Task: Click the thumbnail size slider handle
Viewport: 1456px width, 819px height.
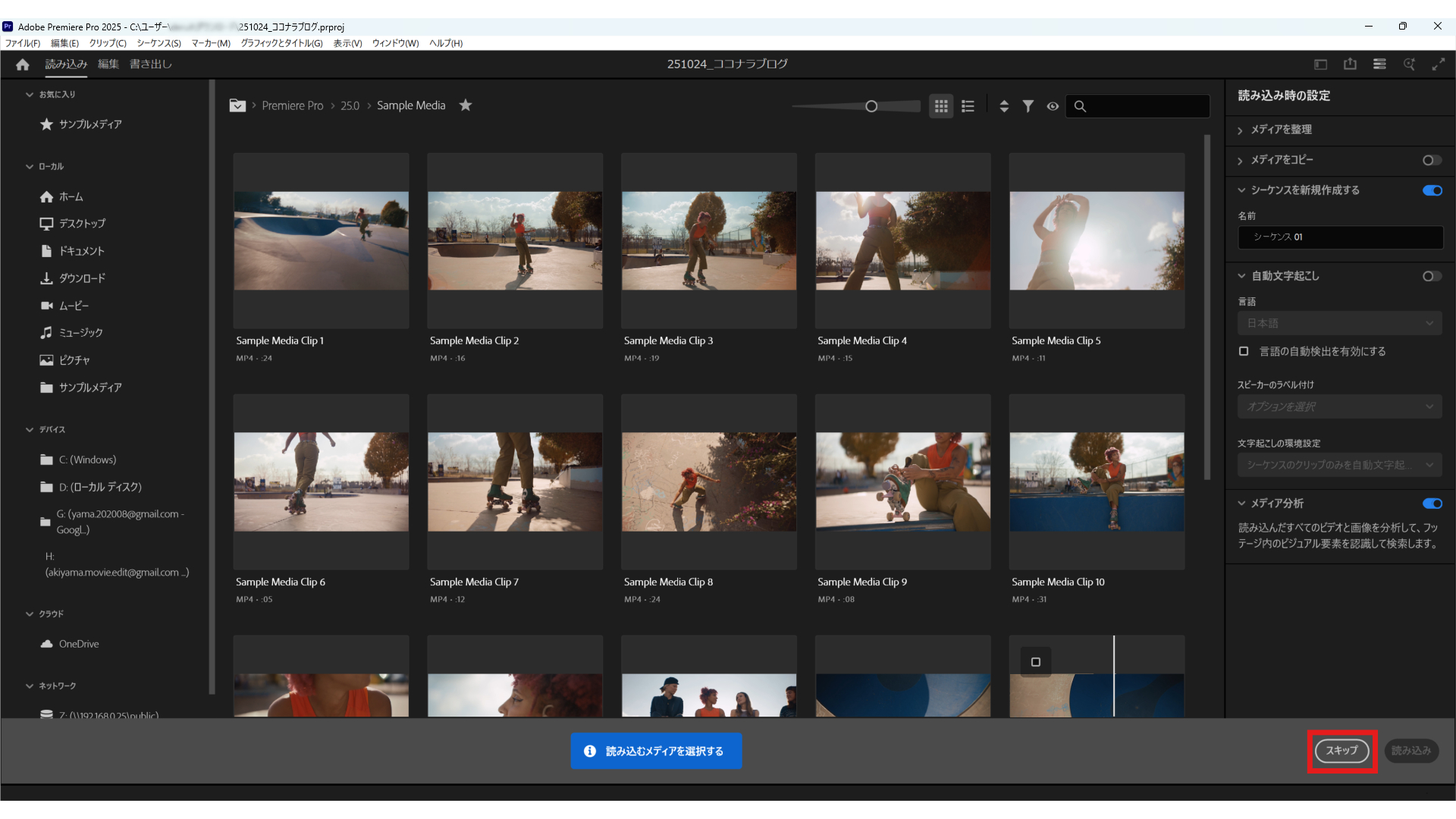Action: point(871,106)
